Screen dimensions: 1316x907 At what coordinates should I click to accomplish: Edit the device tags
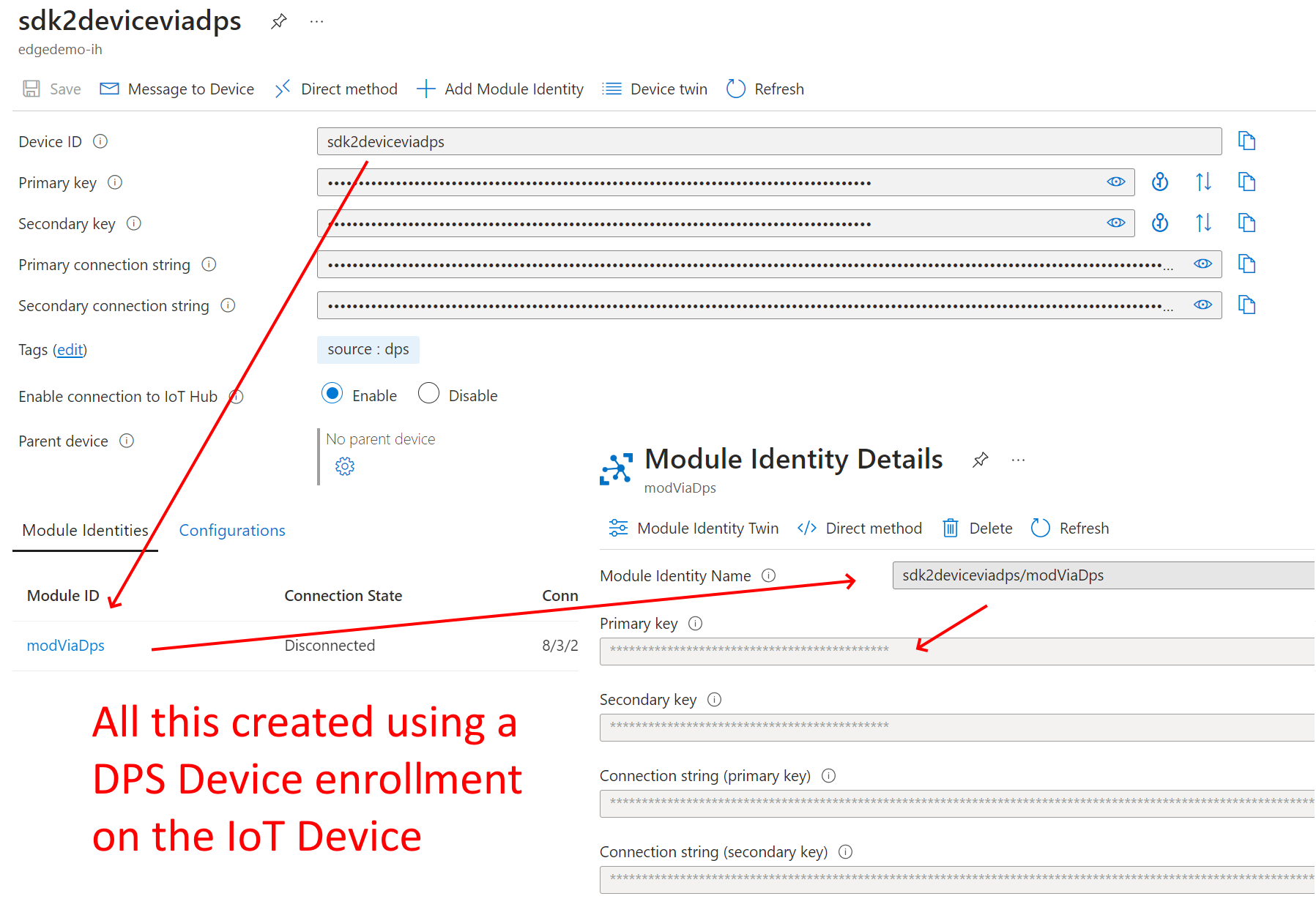(70, 350)
